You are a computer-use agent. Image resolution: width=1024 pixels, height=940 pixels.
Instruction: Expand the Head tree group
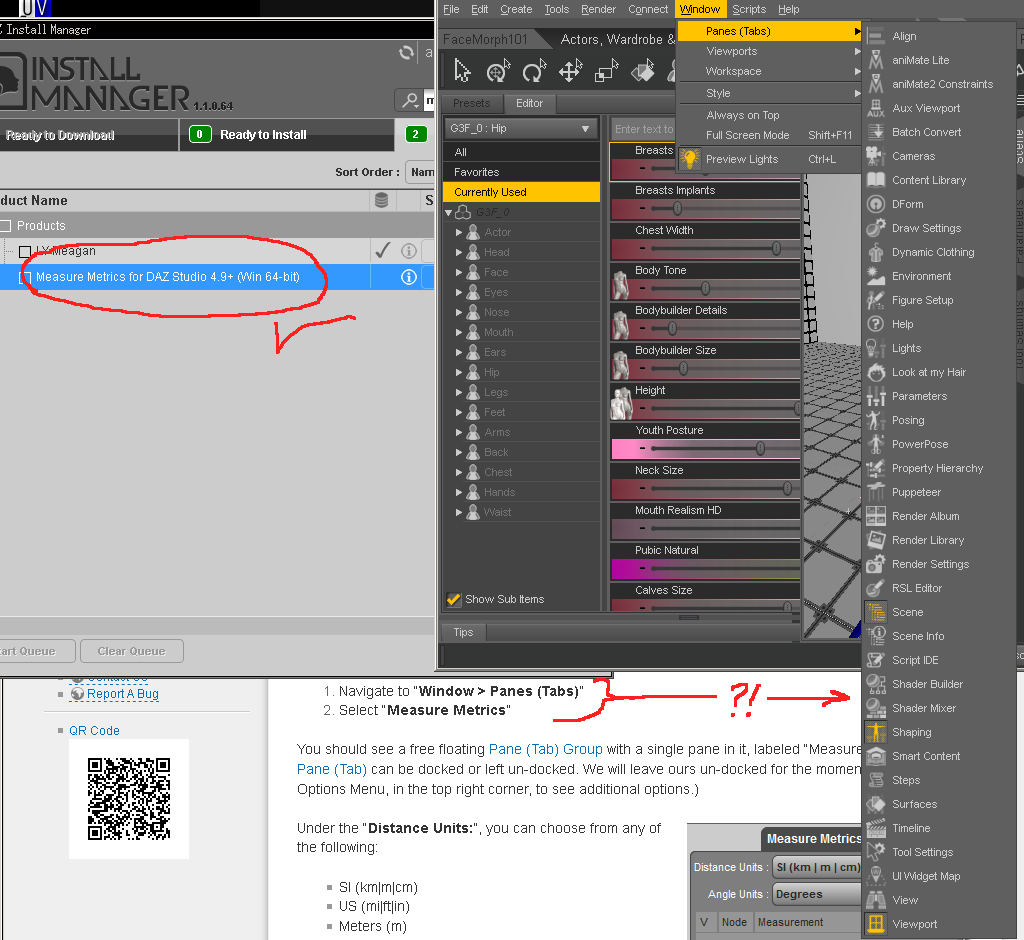(x=458, y=252)
